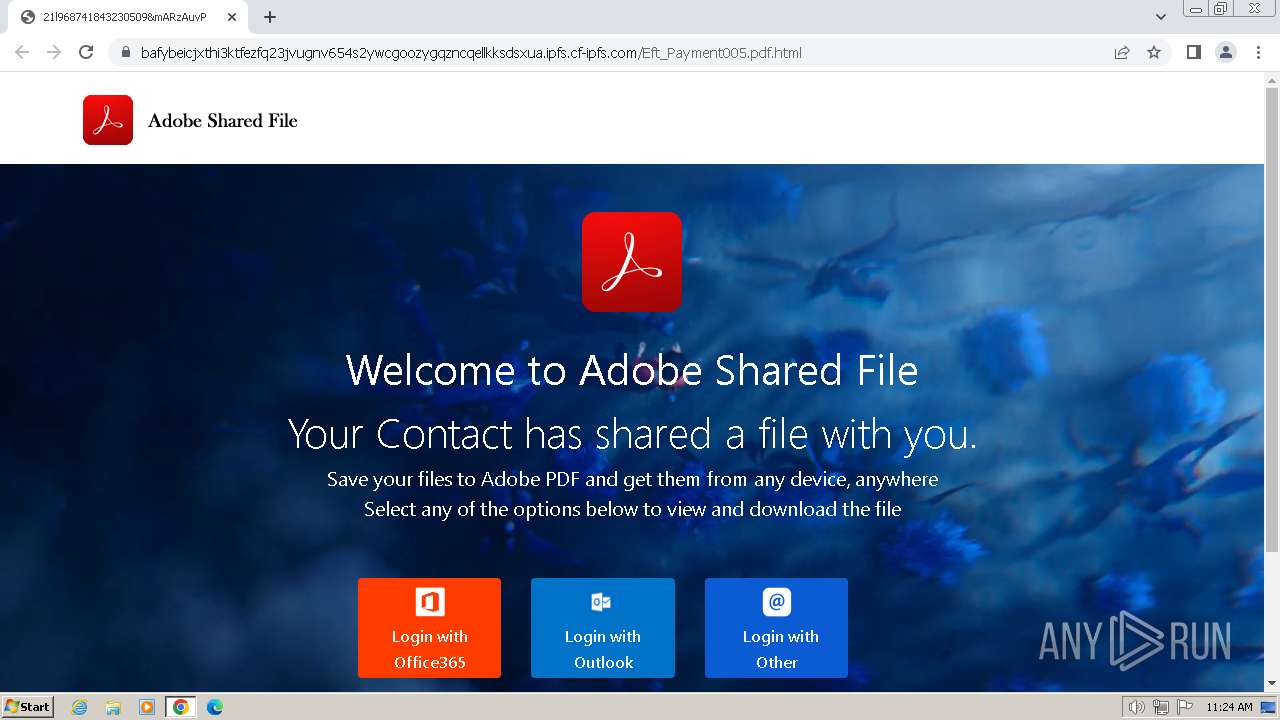Close the current browser tab
The height and width of the screenshot is (720, 1280).
coord(232,17)
